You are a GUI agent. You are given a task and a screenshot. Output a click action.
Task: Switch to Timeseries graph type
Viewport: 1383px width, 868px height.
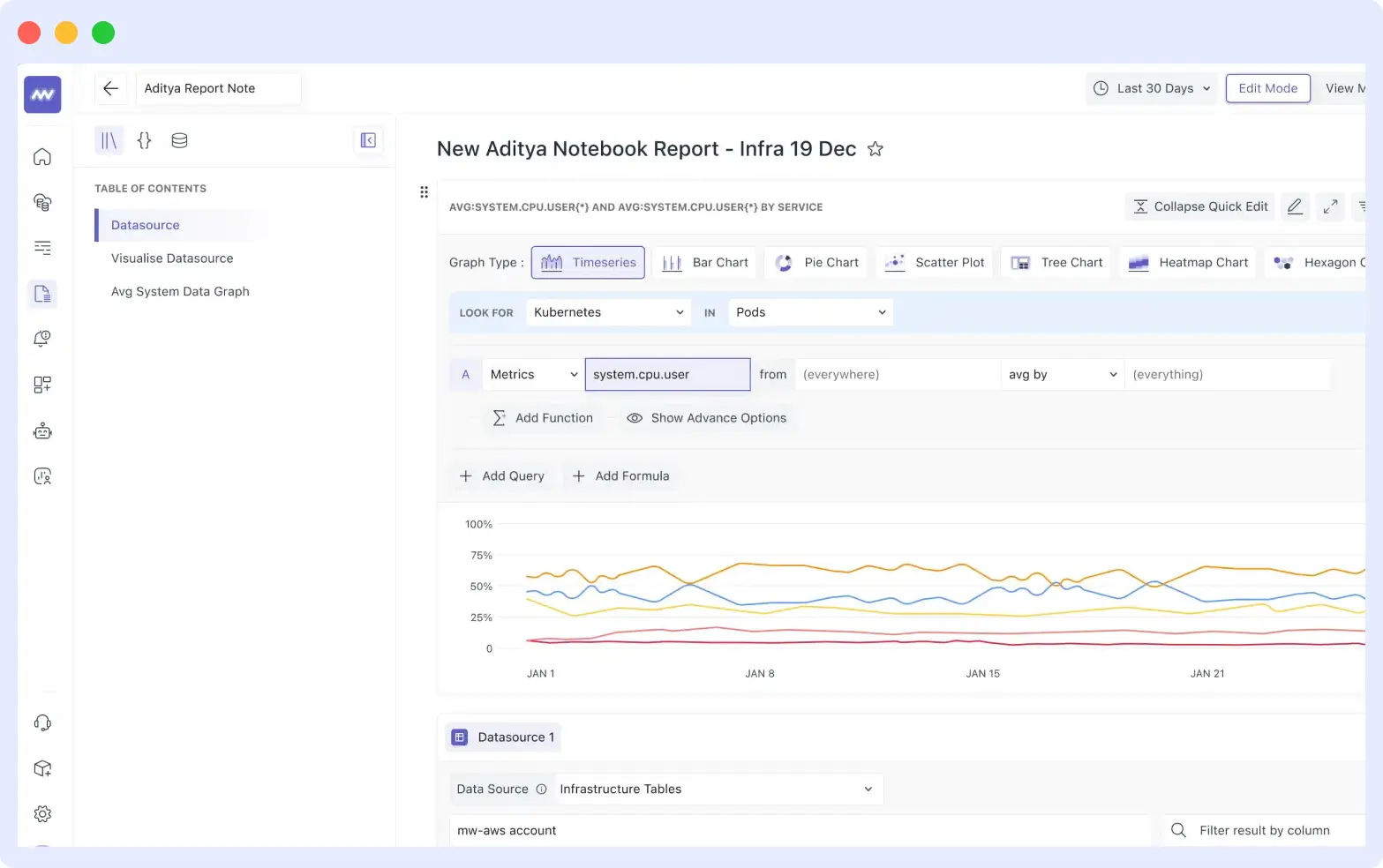588,262
